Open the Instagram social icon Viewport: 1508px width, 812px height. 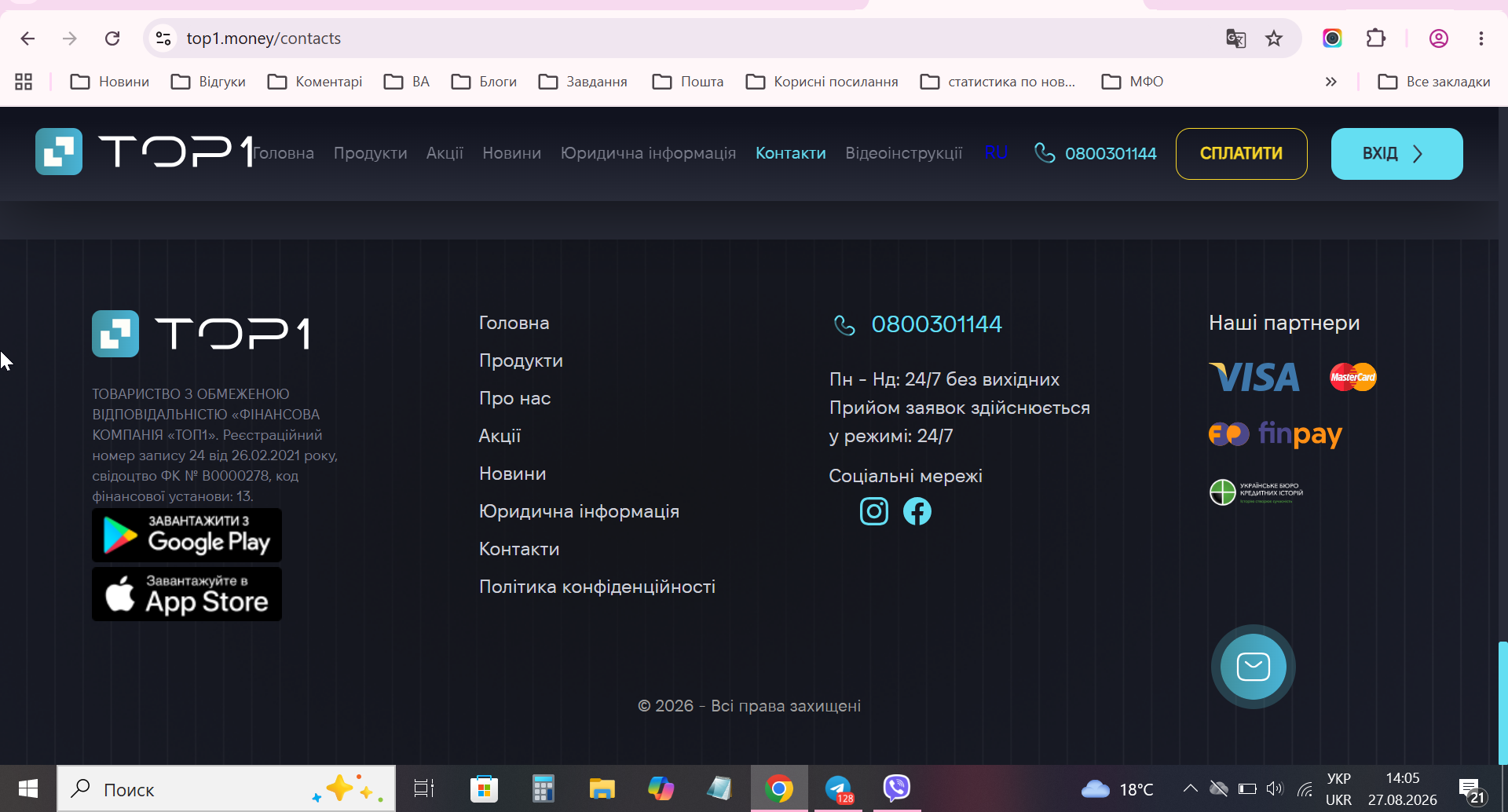(x=874, y=511)
